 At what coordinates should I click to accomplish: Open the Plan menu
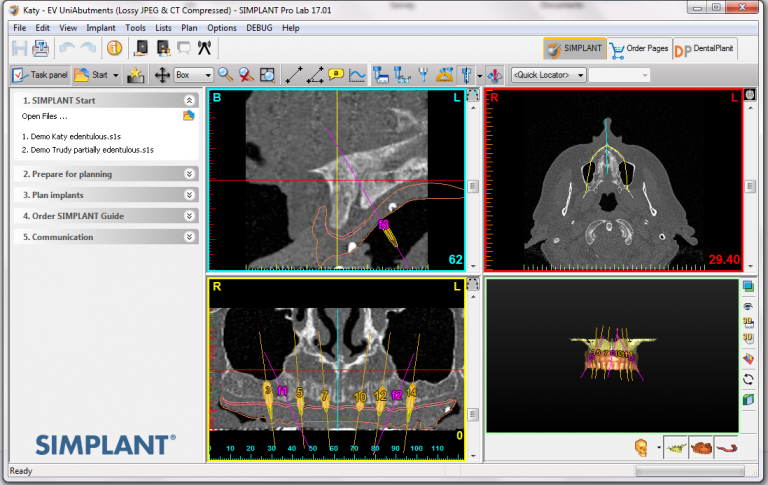point(189,28)
